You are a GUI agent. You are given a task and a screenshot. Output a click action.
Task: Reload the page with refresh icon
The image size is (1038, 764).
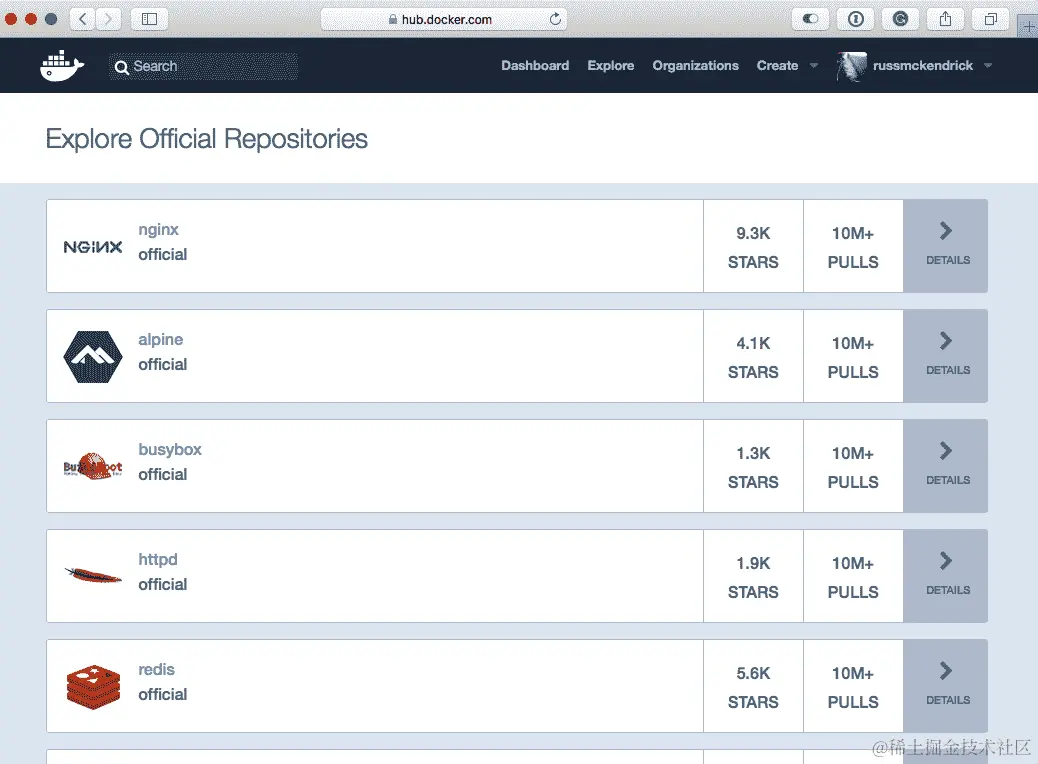(x=555, y=19)
